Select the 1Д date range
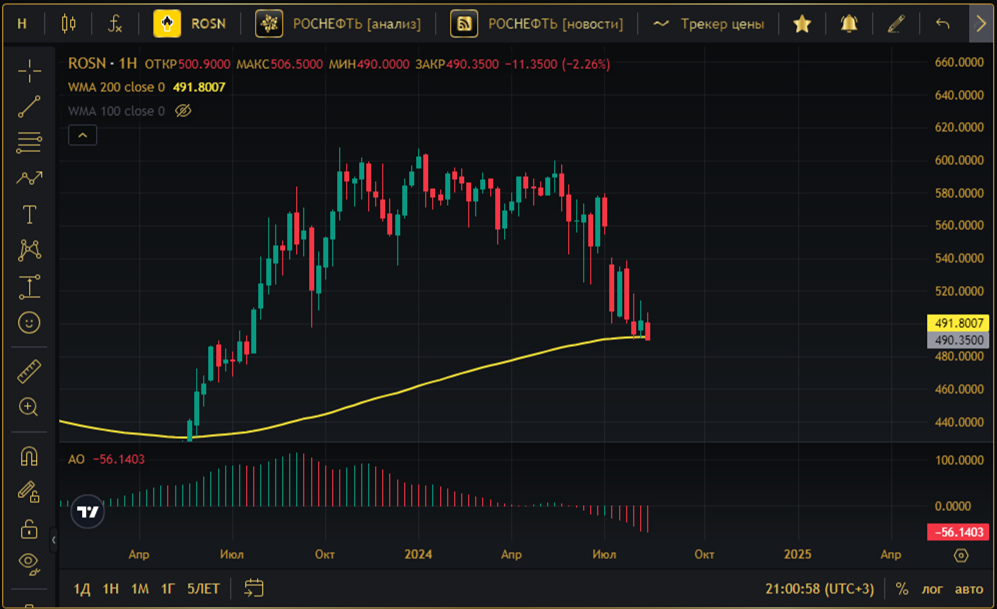The image size is (997, 609). click(x=82, y=589)
